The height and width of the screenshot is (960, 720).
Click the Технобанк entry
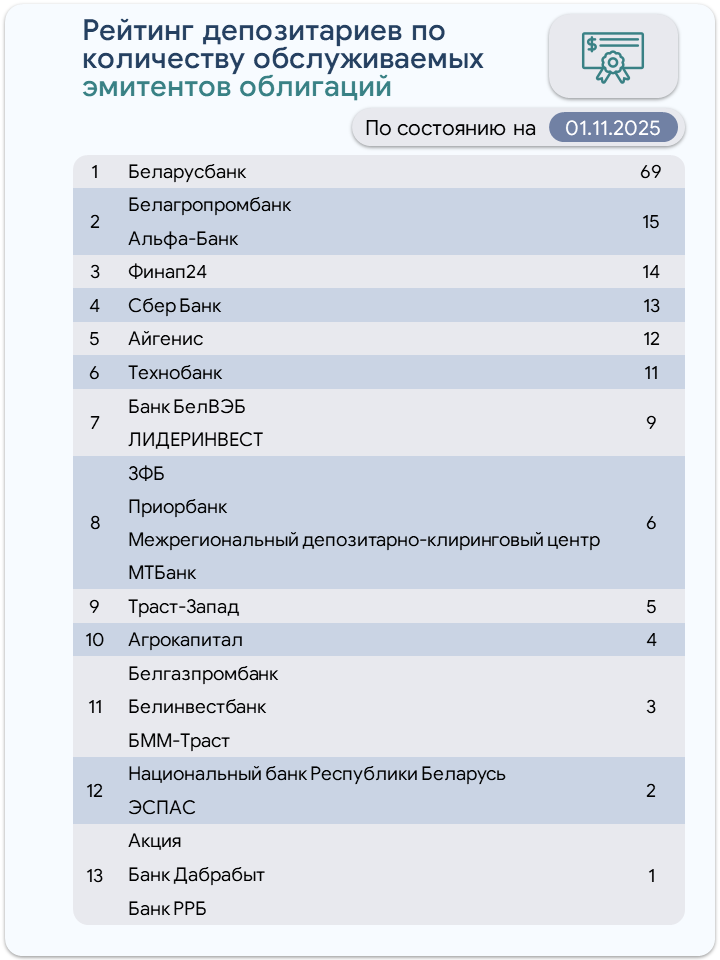(x=175, y=373)
